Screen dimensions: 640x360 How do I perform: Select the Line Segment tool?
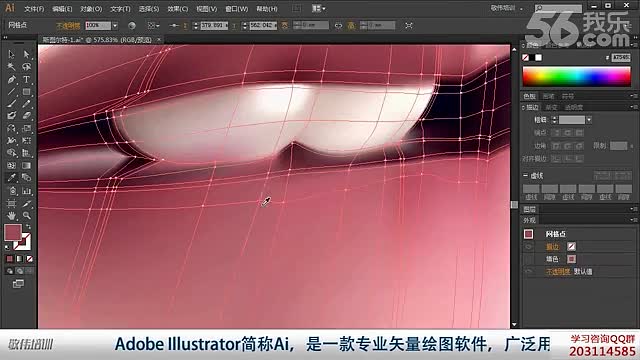[x=11, y=91]
